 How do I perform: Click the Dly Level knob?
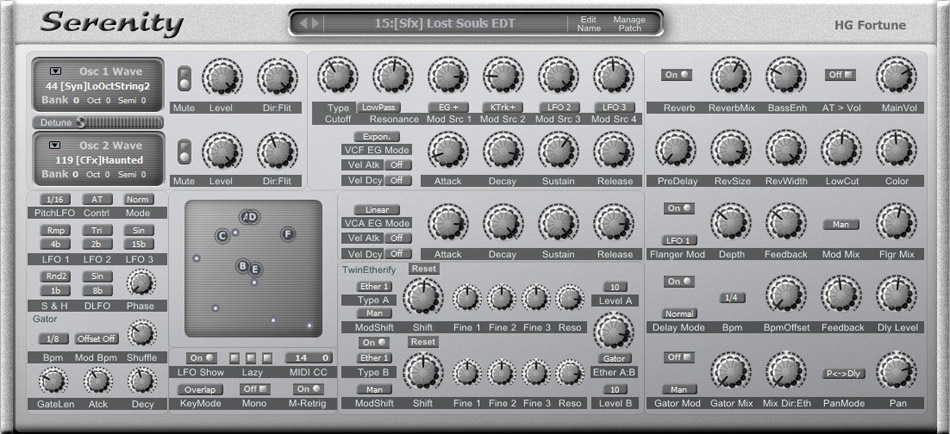coord(897,295)
